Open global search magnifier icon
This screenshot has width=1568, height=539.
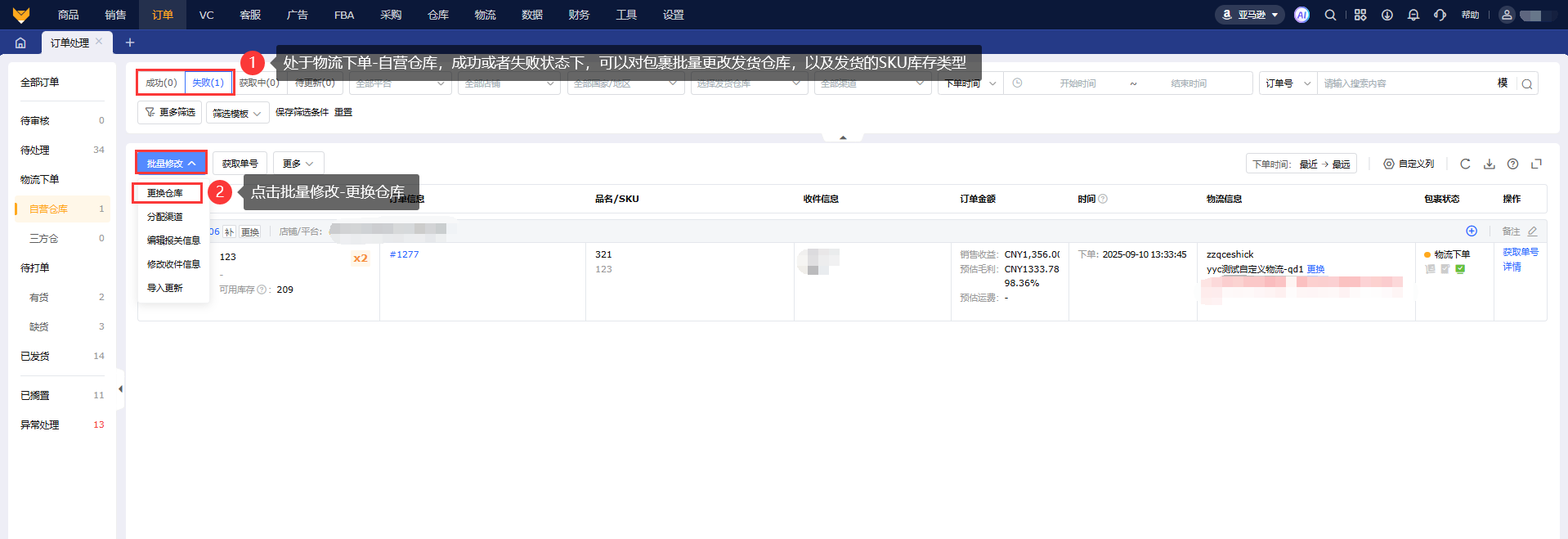(1330, 15)
